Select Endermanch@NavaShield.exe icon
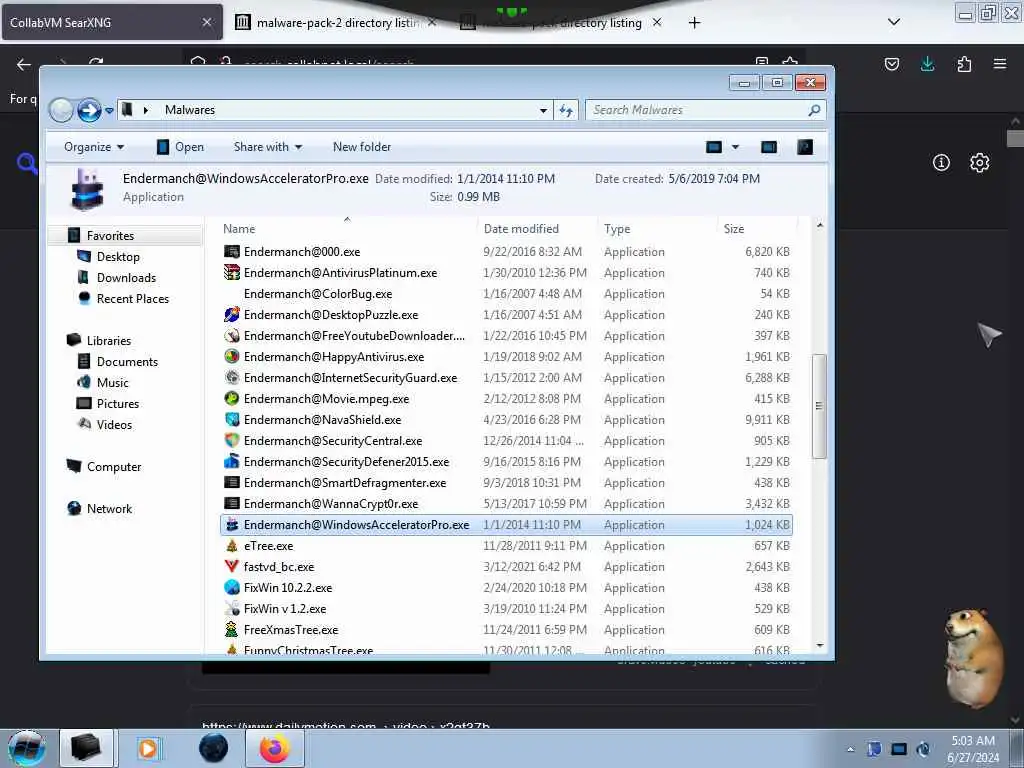 point(232,419)
